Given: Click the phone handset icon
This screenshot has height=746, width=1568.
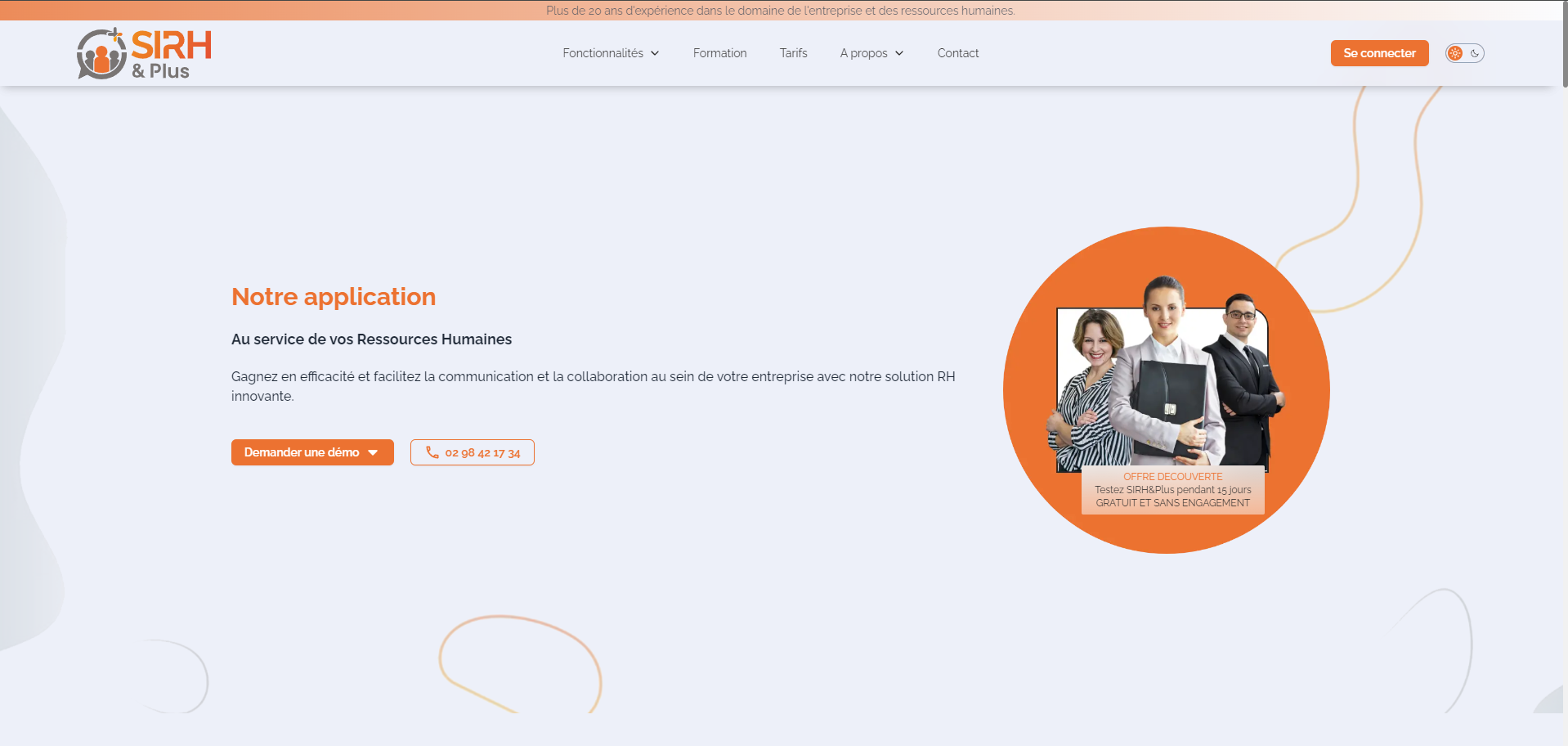Looking at the screenshot, I should [432, 452].
